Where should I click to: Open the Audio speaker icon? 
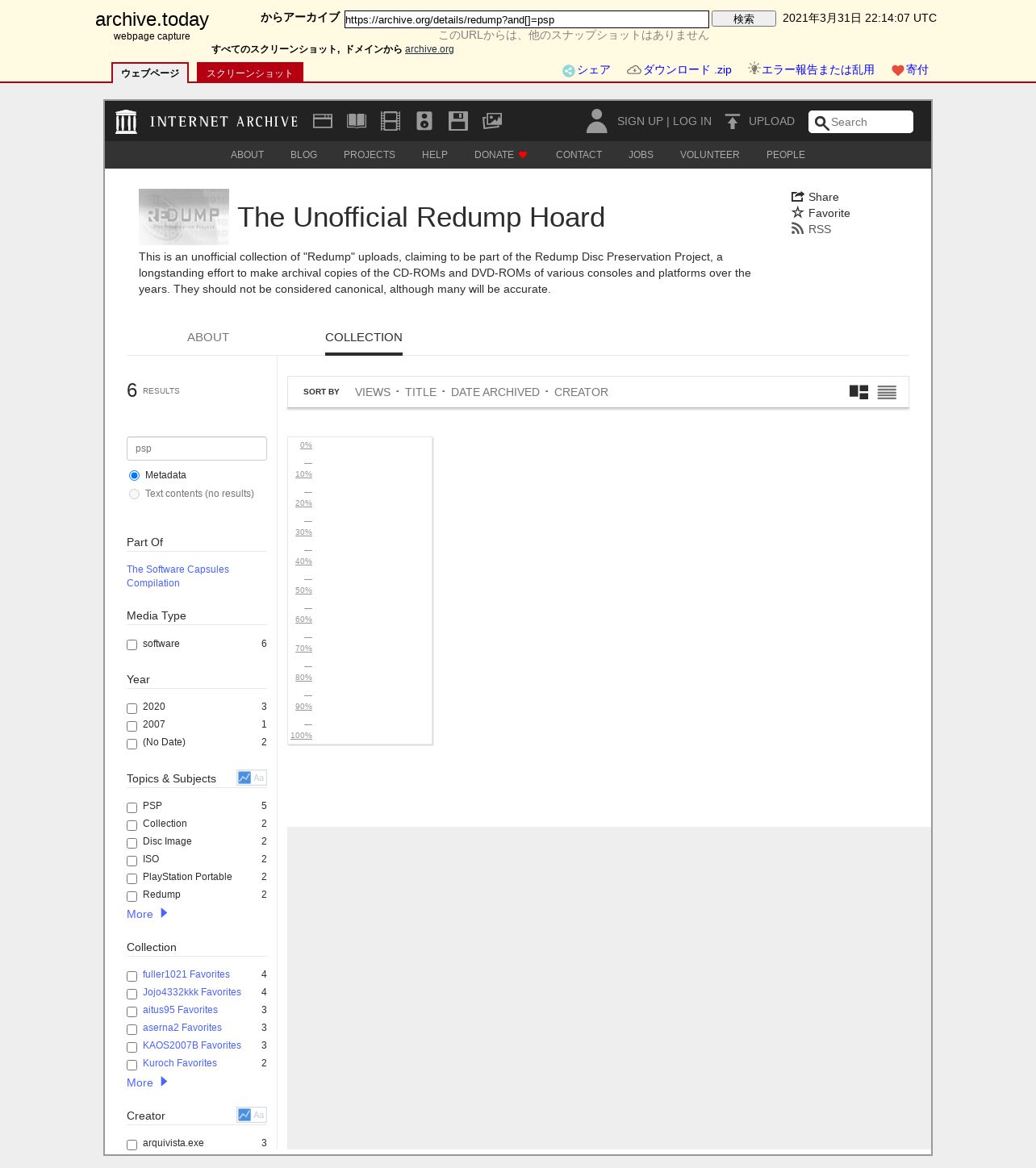(424, 121)
